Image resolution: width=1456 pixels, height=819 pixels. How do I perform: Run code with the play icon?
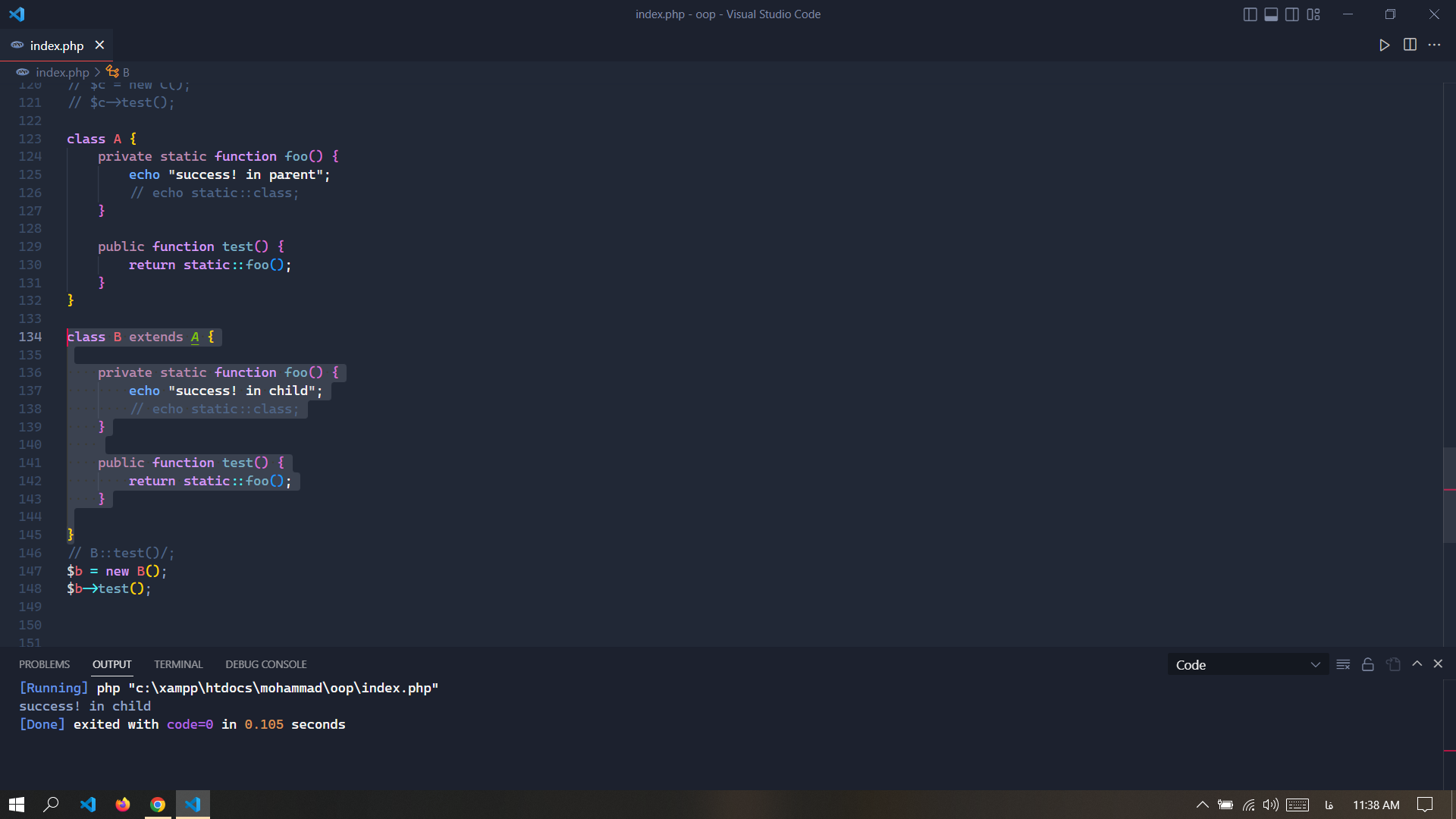(1384, 45)
